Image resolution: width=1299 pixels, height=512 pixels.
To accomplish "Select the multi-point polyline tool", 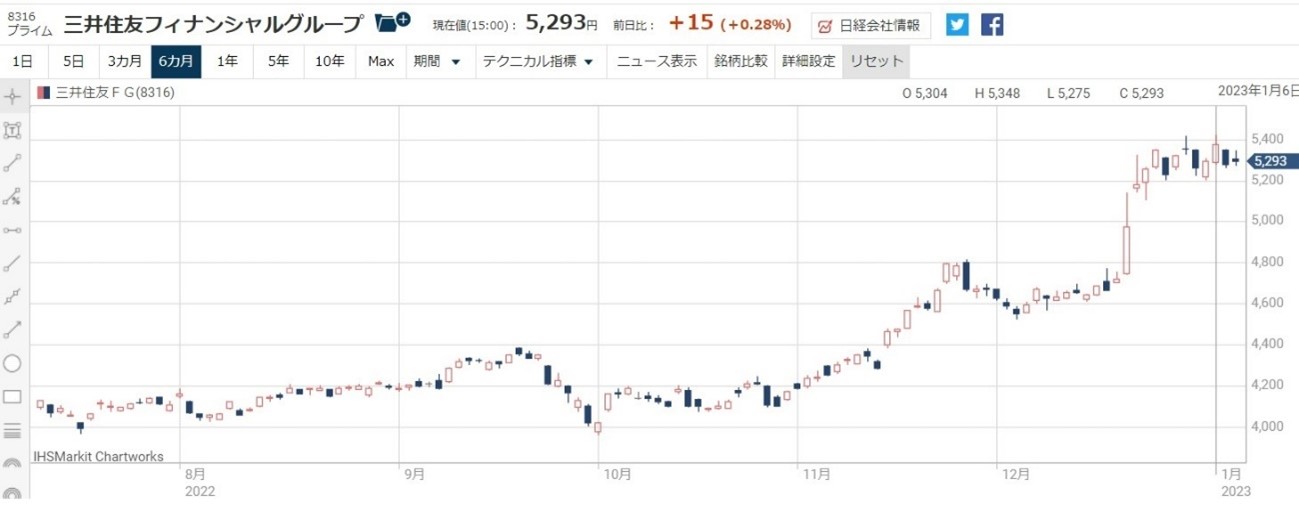I will pos(12,297).
